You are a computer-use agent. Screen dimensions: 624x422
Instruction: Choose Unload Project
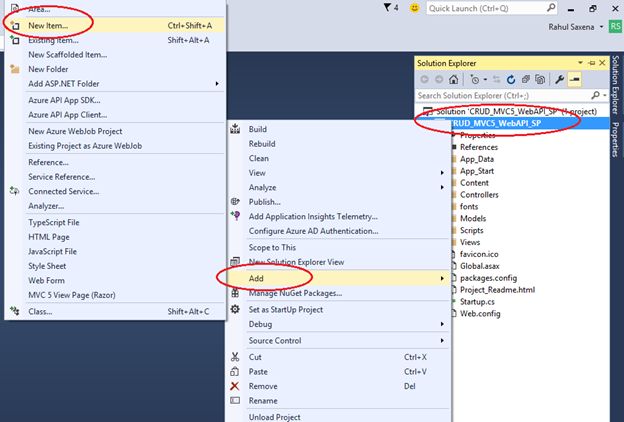338,416
